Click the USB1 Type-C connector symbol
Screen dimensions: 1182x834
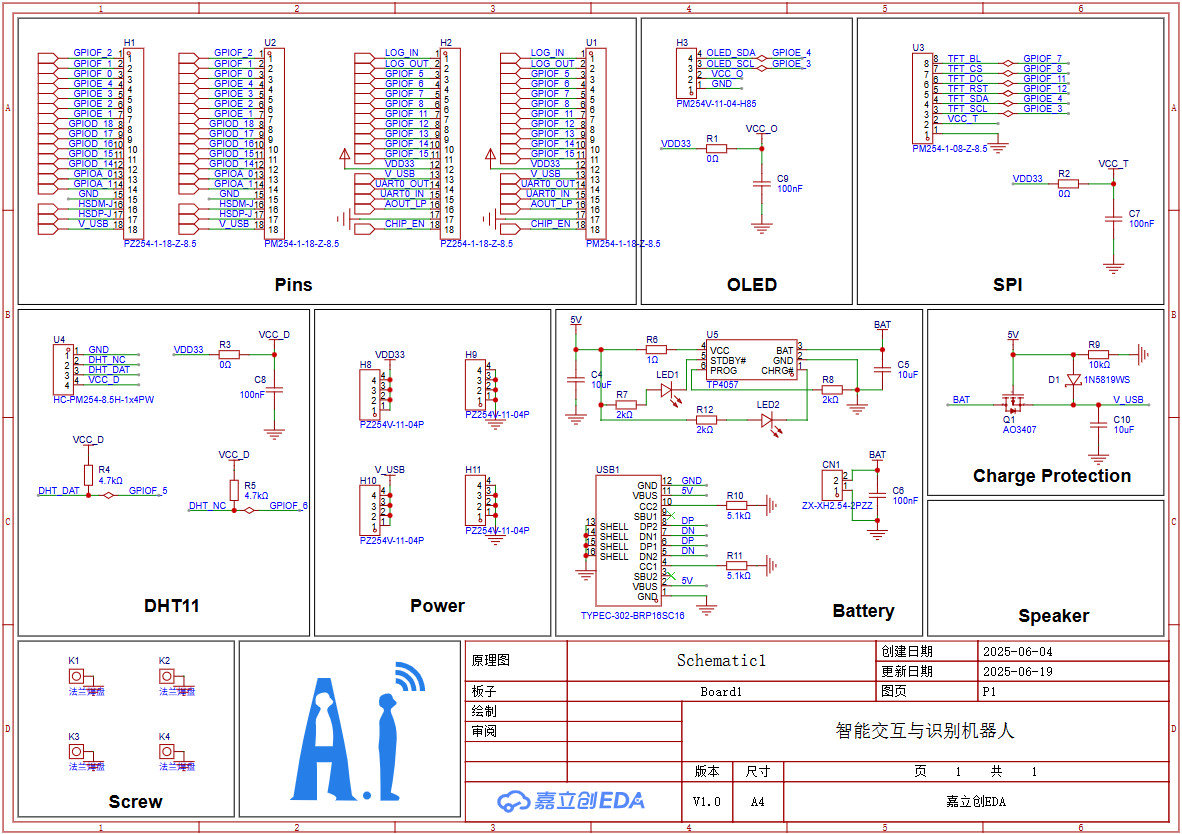coord(627,540)
